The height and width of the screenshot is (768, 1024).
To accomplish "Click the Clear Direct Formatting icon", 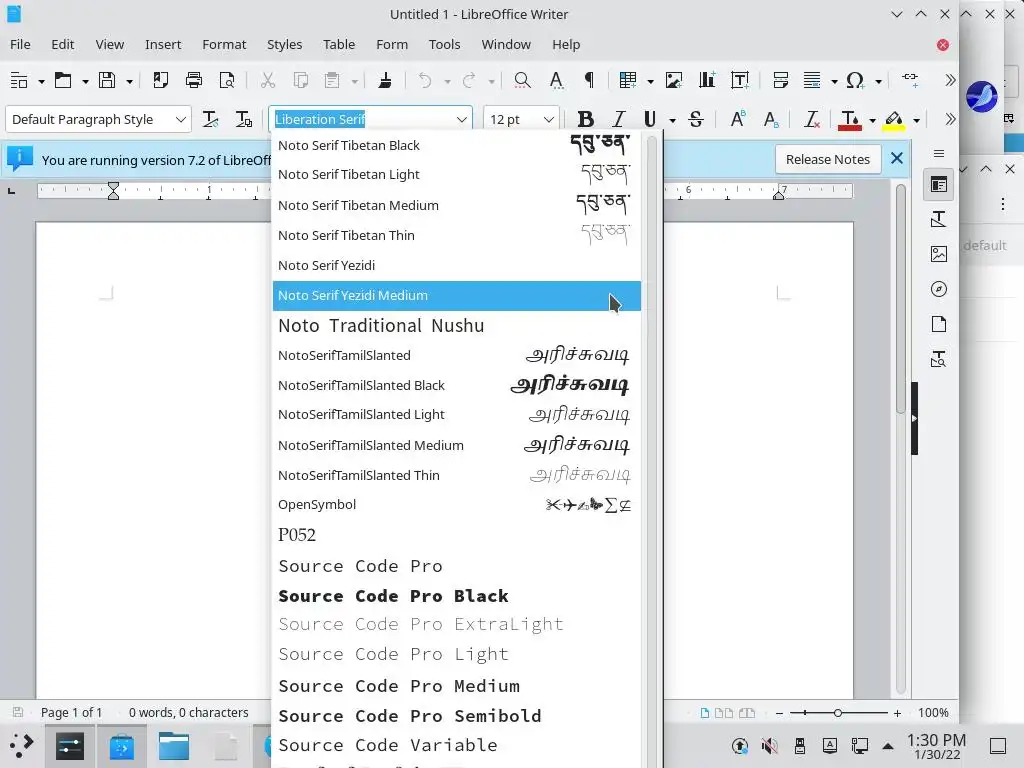I will click(812, 120).
